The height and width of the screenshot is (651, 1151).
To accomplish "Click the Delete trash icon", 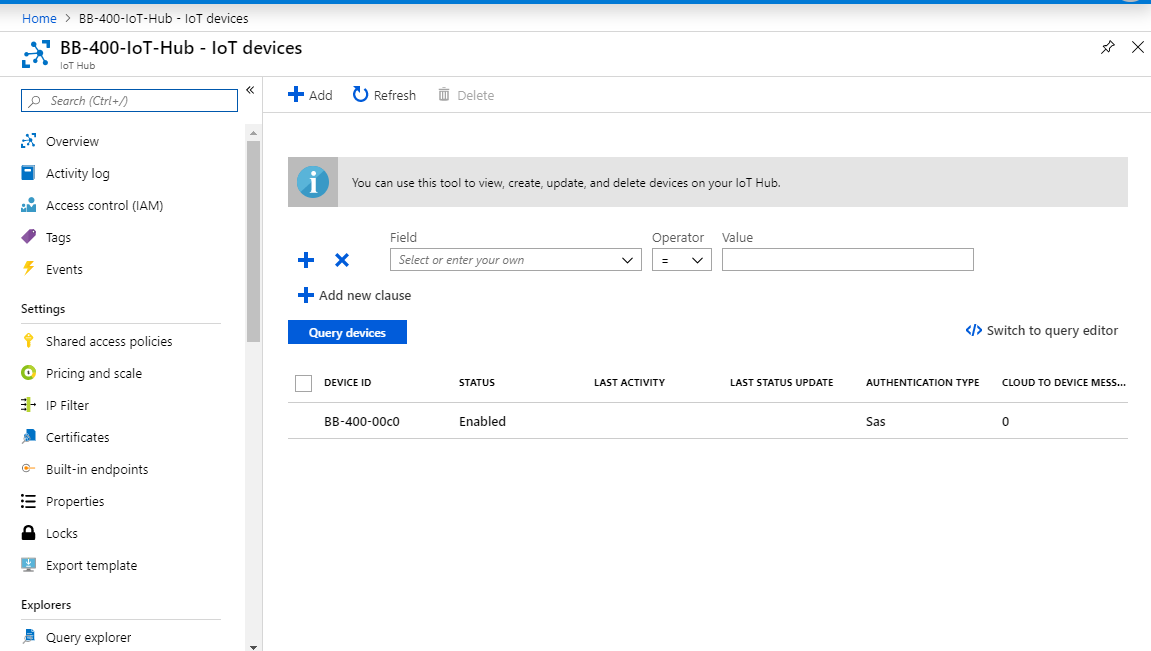I will coord(444,94).
